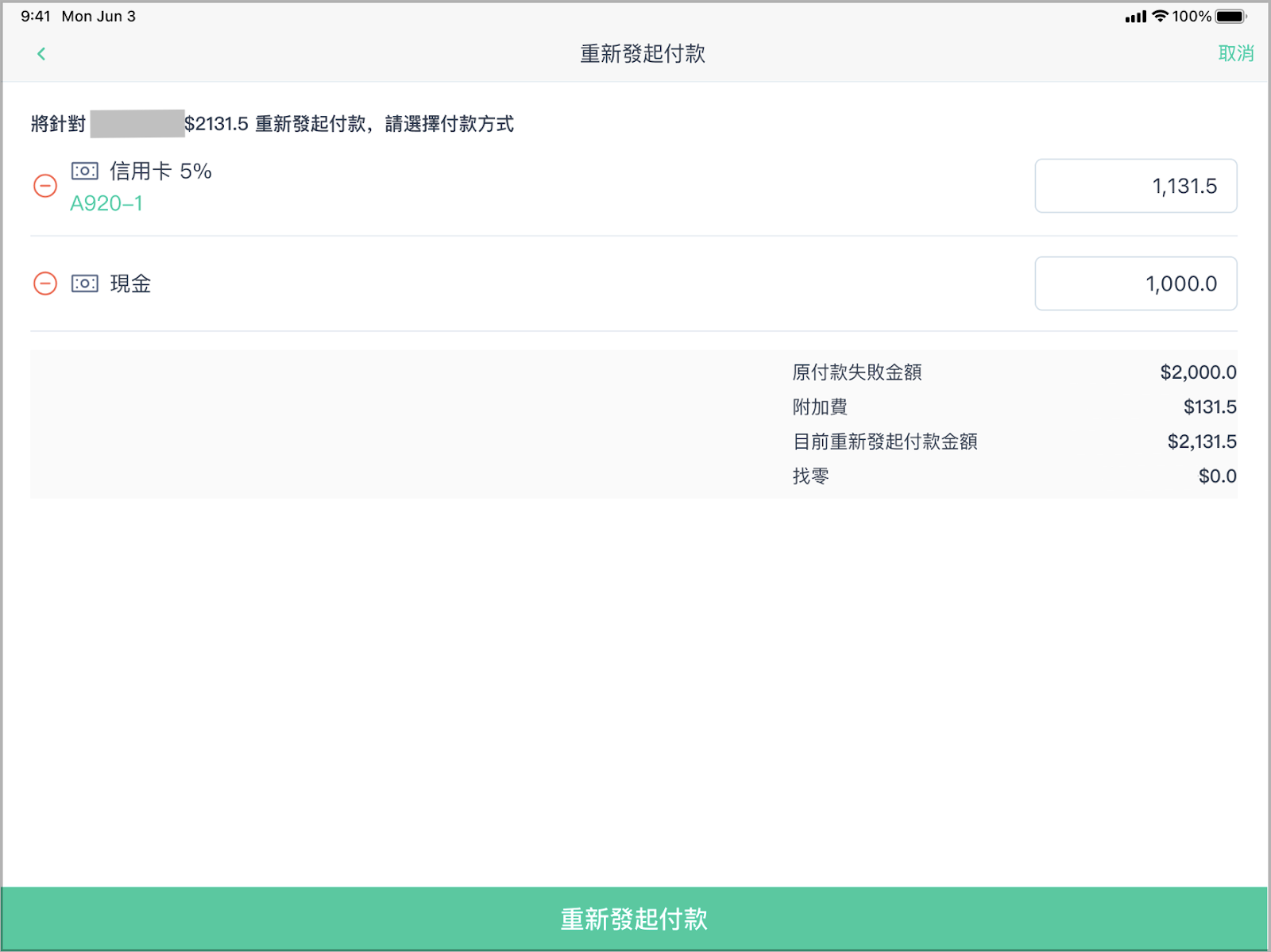Click the 原付款失敗金額 label
The width and height of the screenshot is (1271, 952).
[x=857, y=372]
